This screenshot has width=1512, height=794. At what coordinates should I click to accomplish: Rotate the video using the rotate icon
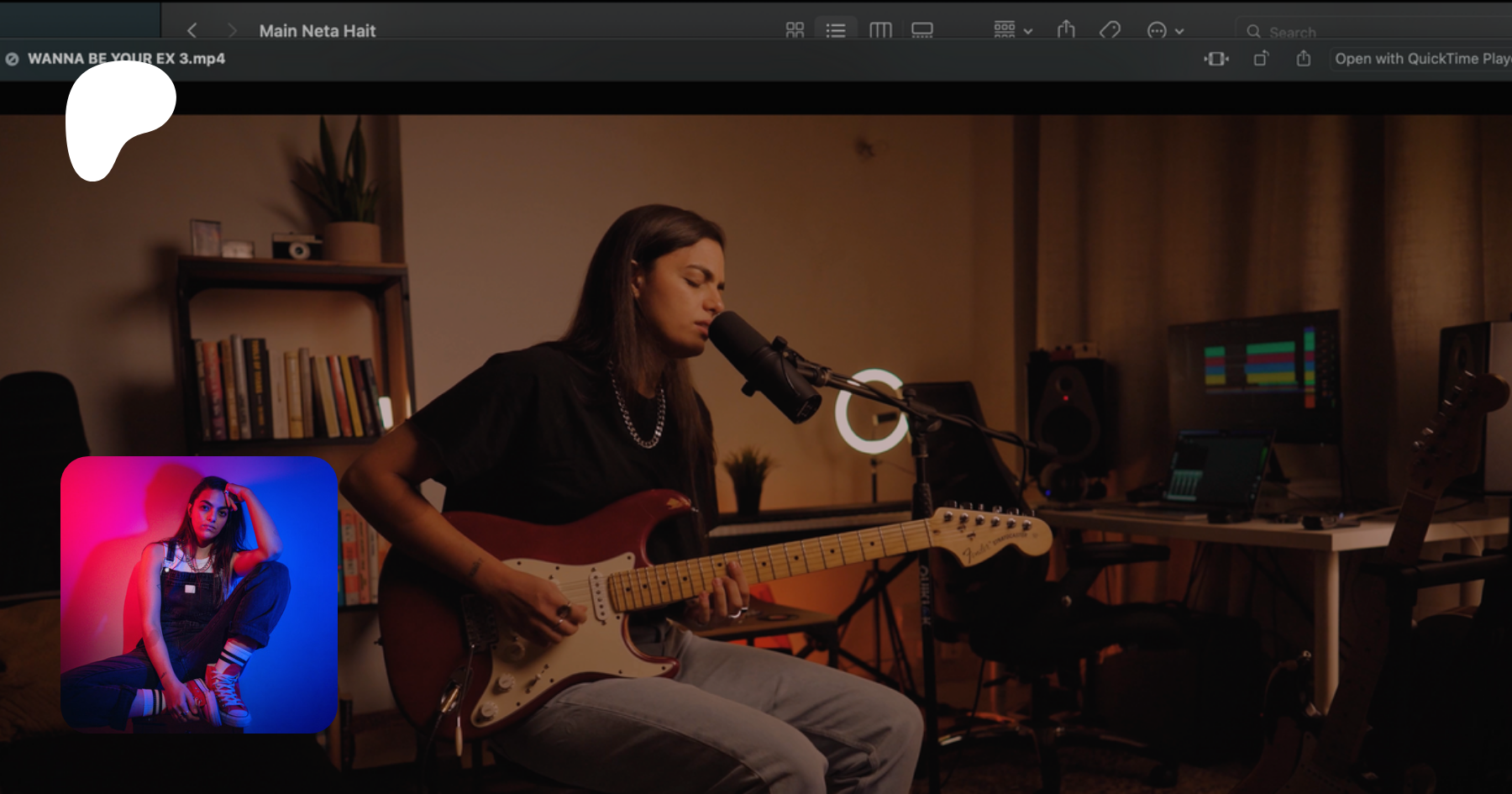[x=1261, y=59]
